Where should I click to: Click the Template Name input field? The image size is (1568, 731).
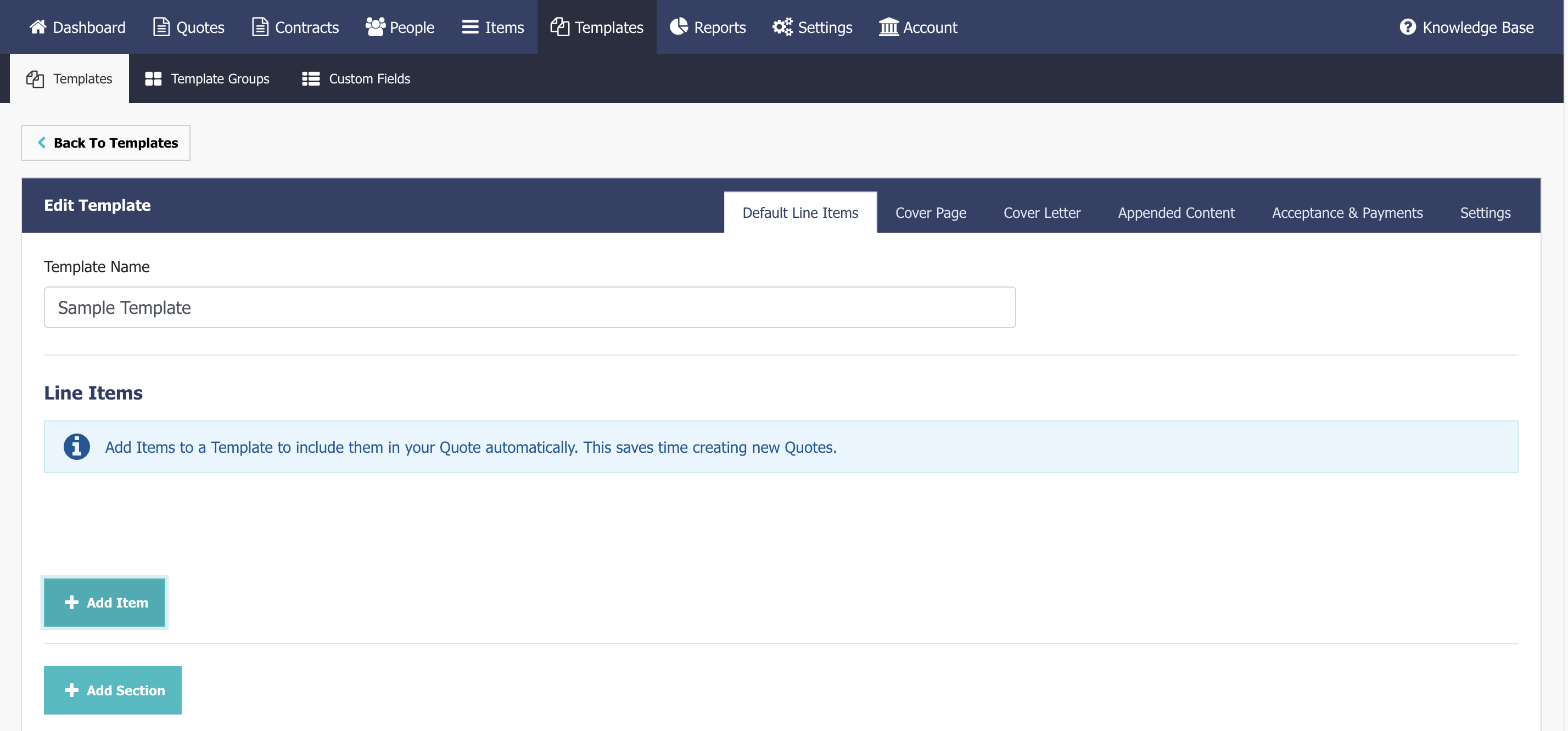pyautogui.click(x=530, y=307)
